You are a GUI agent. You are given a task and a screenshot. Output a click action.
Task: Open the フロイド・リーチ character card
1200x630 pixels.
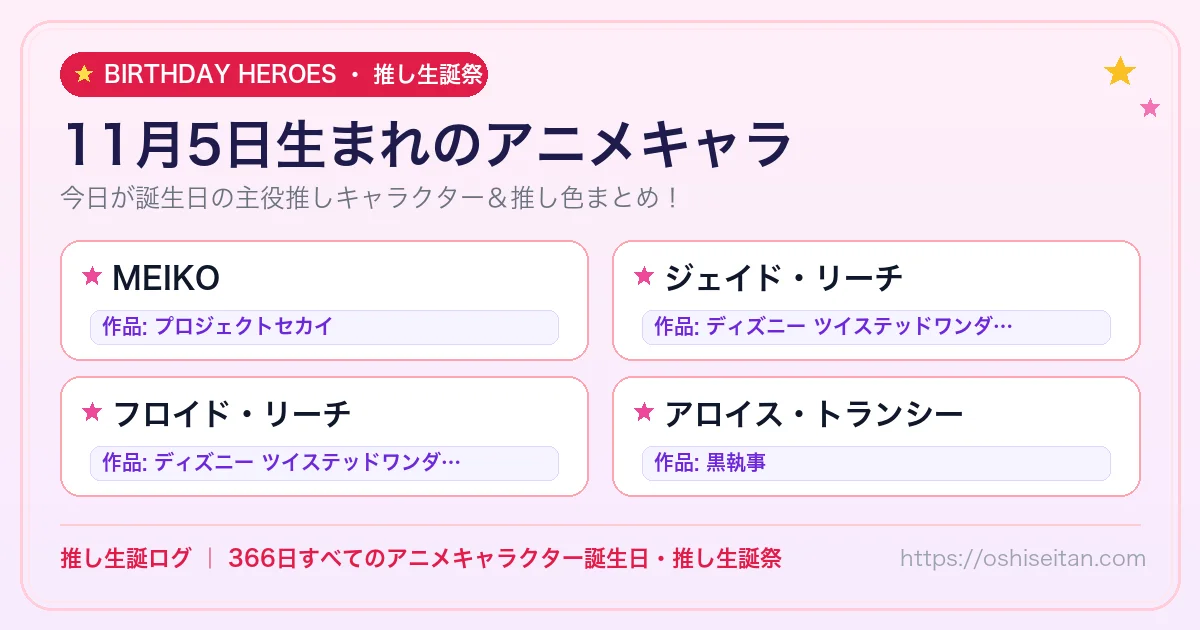coord(324,436)
